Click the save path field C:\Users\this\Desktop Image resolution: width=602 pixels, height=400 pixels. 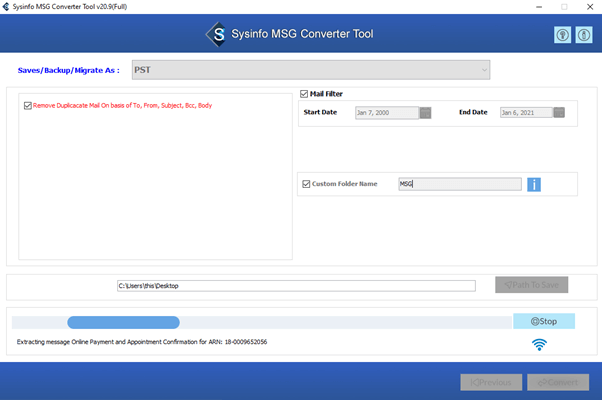[x=296, y=286]
